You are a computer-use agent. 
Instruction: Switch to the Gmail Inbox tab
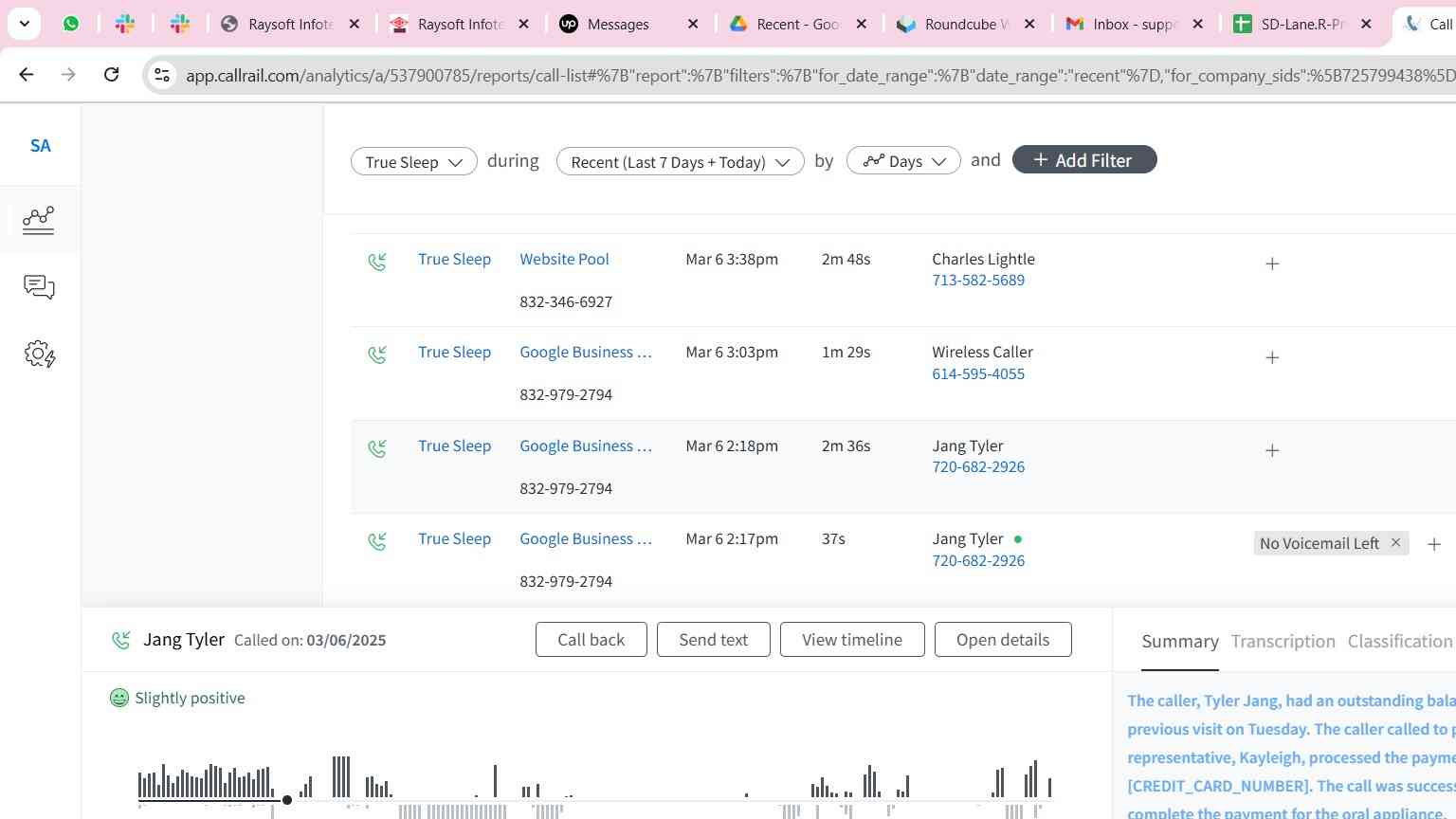(1135, 24)
